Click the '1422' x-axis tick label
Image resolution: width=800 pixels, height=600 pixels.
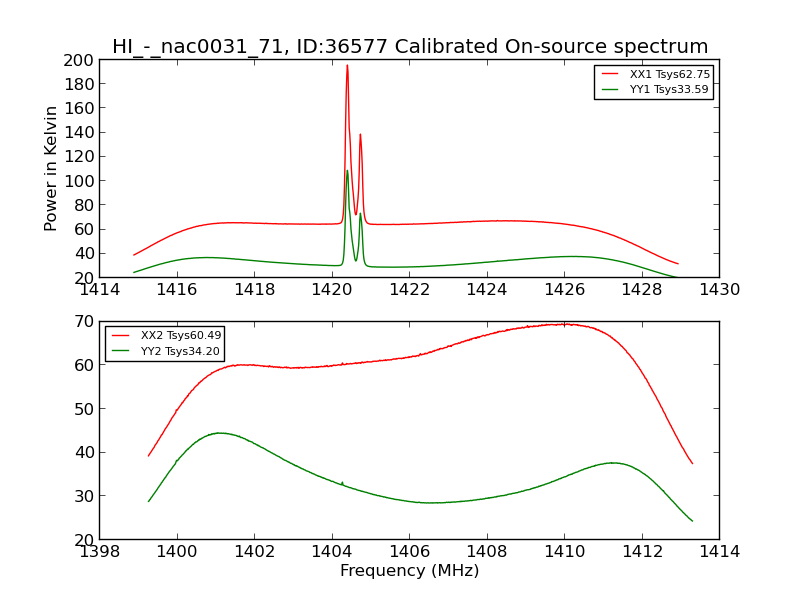(x=410, y=290)
